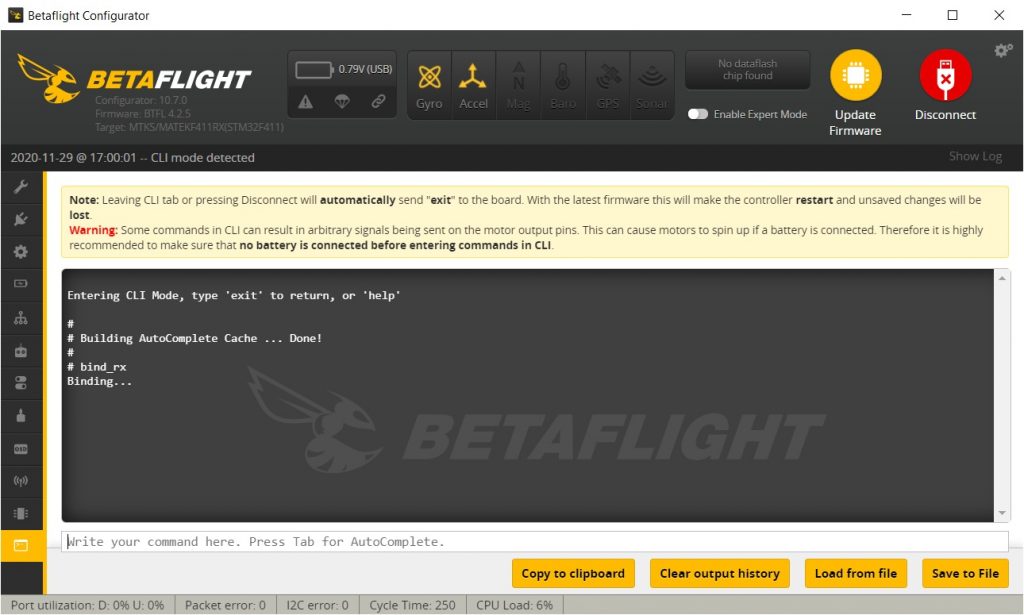Click the link status chain icon
Screen dimensions: 1024x615
378,102
